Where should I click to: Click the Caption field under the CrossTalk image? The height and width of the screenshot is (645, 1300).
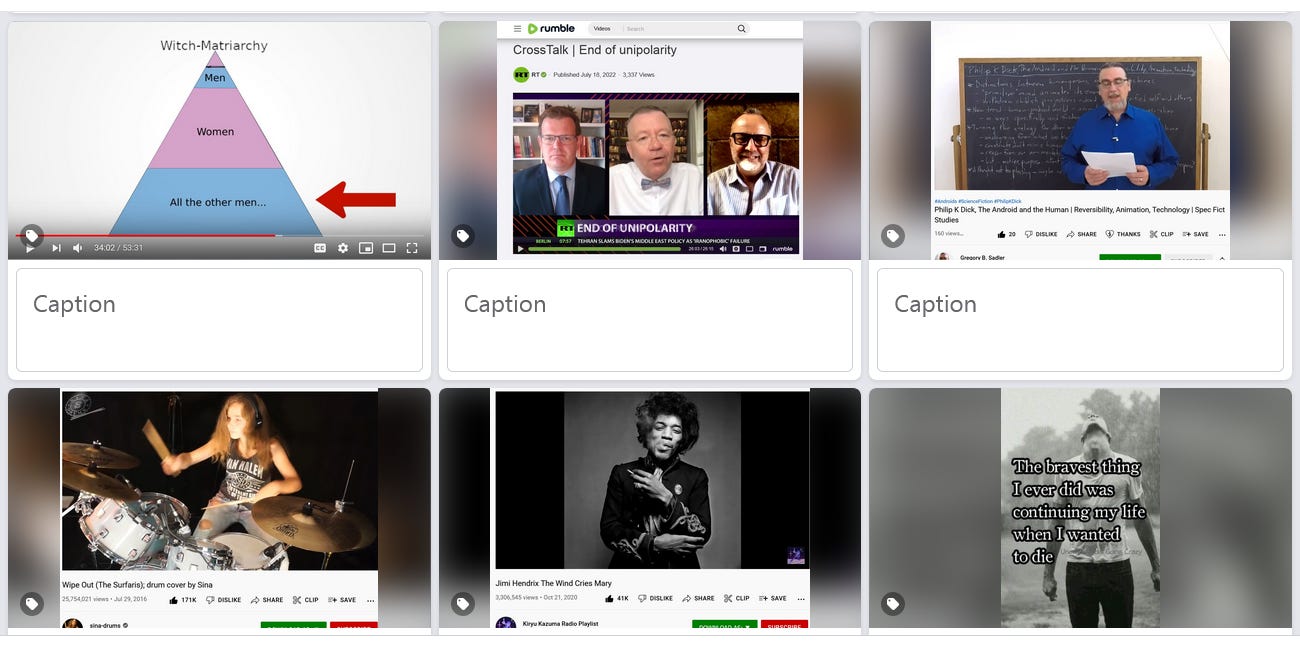650,320
